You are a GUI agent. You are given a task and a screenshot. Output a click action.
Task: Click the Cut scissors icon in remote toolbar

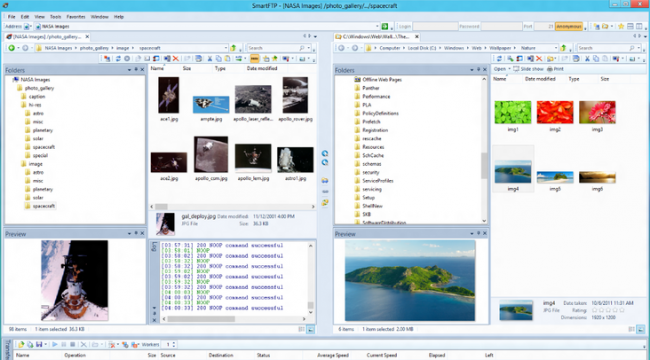click(210, 59)
